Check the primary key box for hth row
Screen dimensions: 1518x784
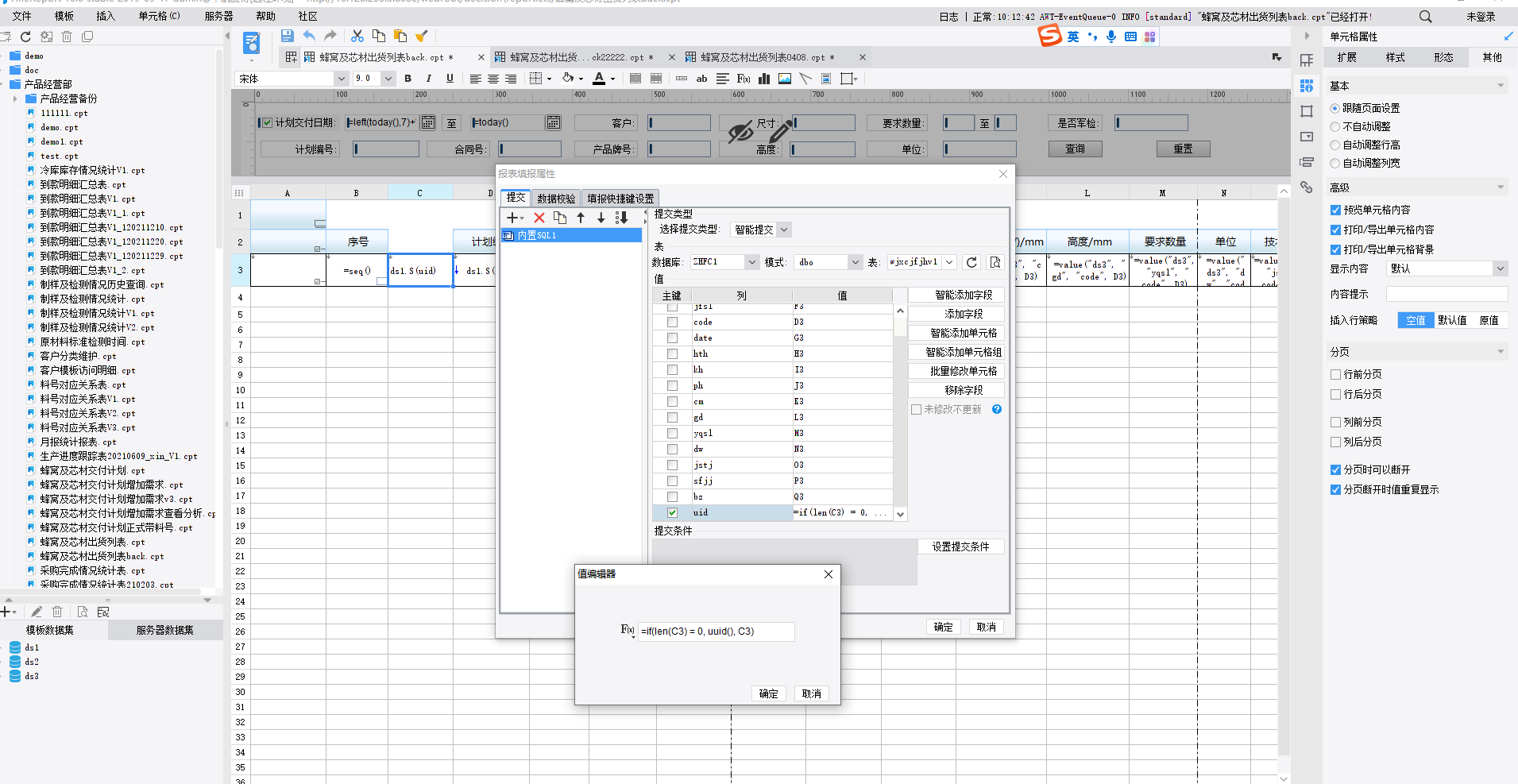coord(673,353)
